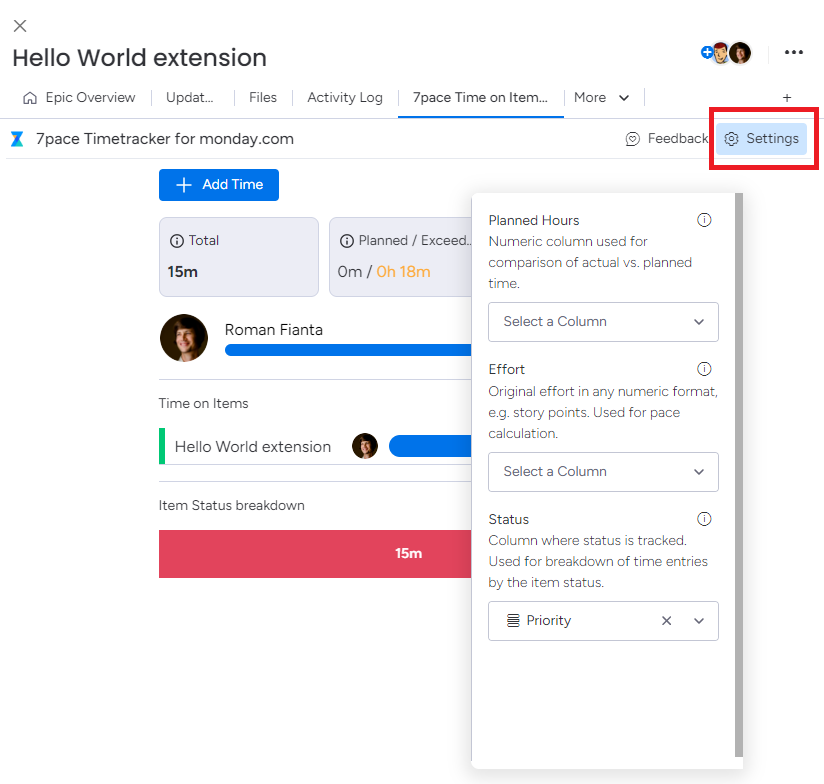Click the Add Time button
Image resolution: width=824 pixels, height=784 pixels.
click(x=219, y=185)
